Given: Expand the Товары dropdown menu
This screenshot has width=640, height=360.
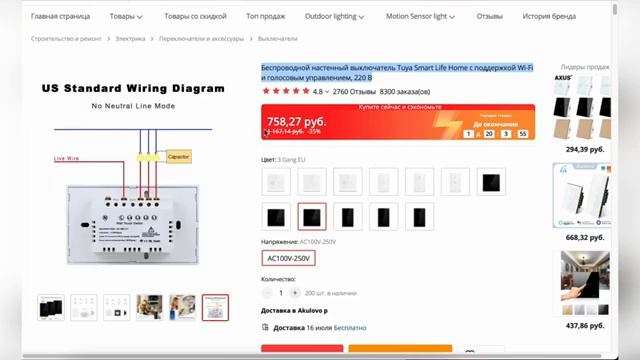Looking at the screenshot, I should pyautogui.click(x=126, y=16).
